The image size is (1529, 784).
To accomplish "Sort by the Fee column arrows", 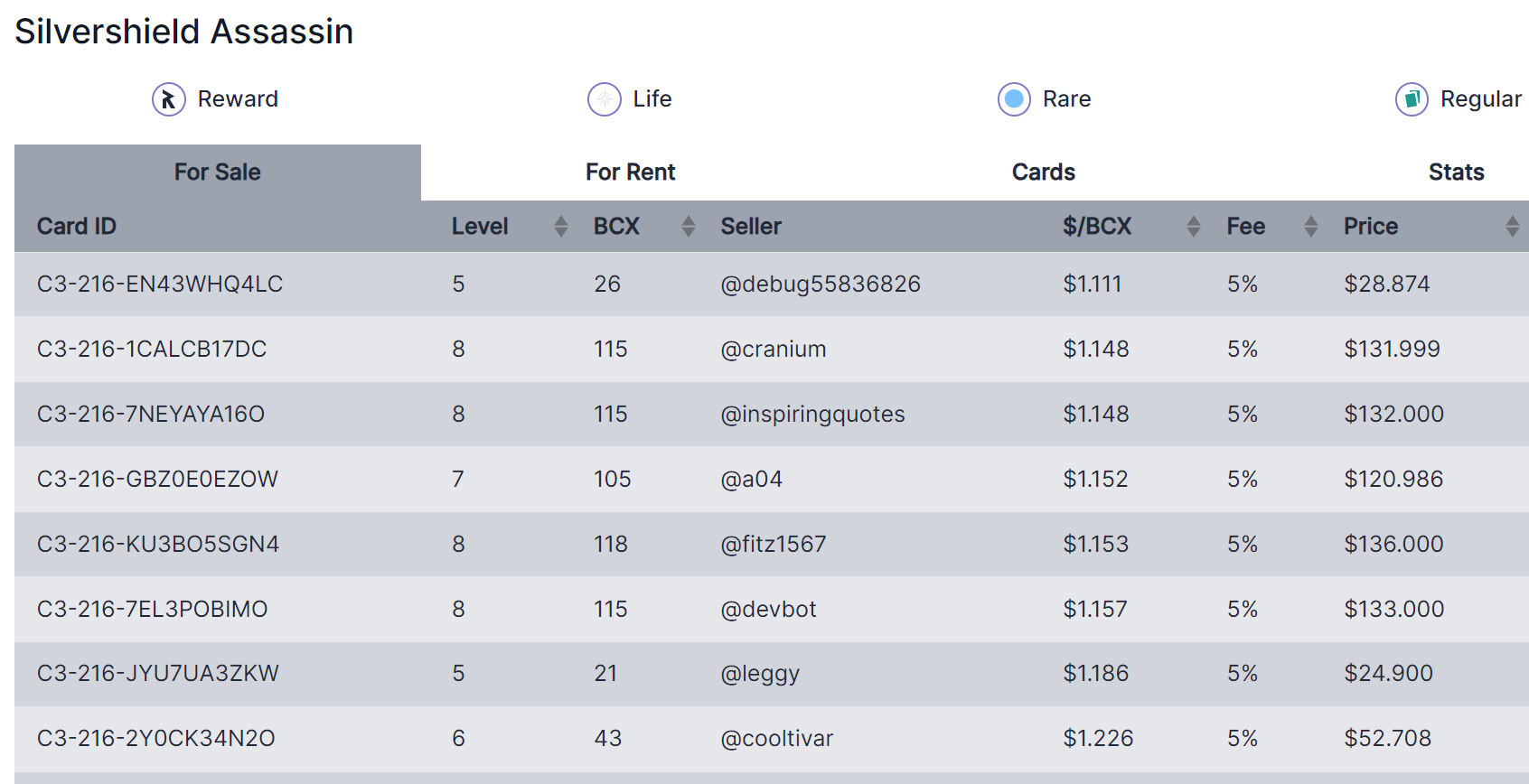I will (1311, 227).
